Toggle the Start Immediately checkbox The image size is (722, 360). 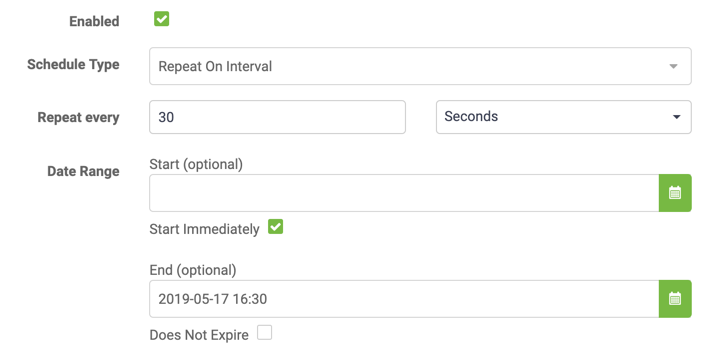pos(275,226)
